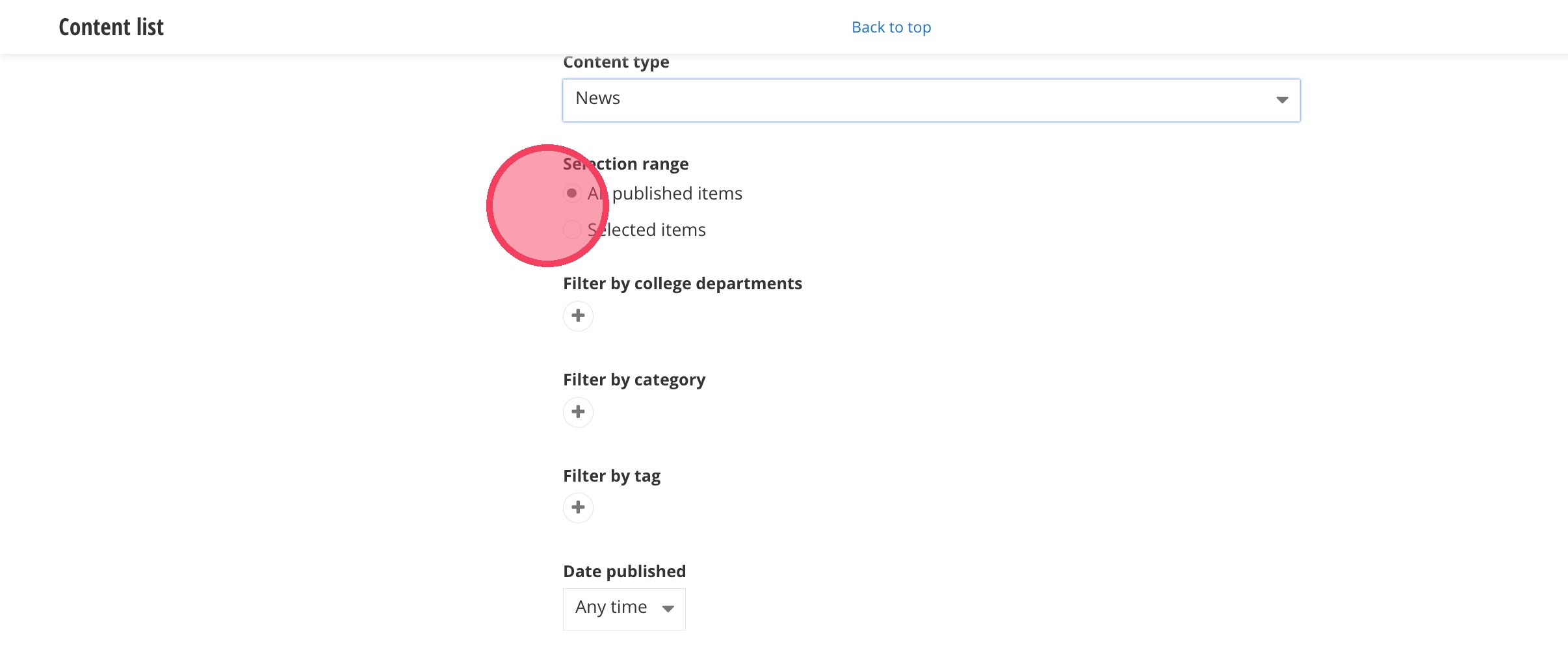Click the Filter by college departments label
Image resolution: width=1568 pixels, height=648 pixels.
point(682,283)
